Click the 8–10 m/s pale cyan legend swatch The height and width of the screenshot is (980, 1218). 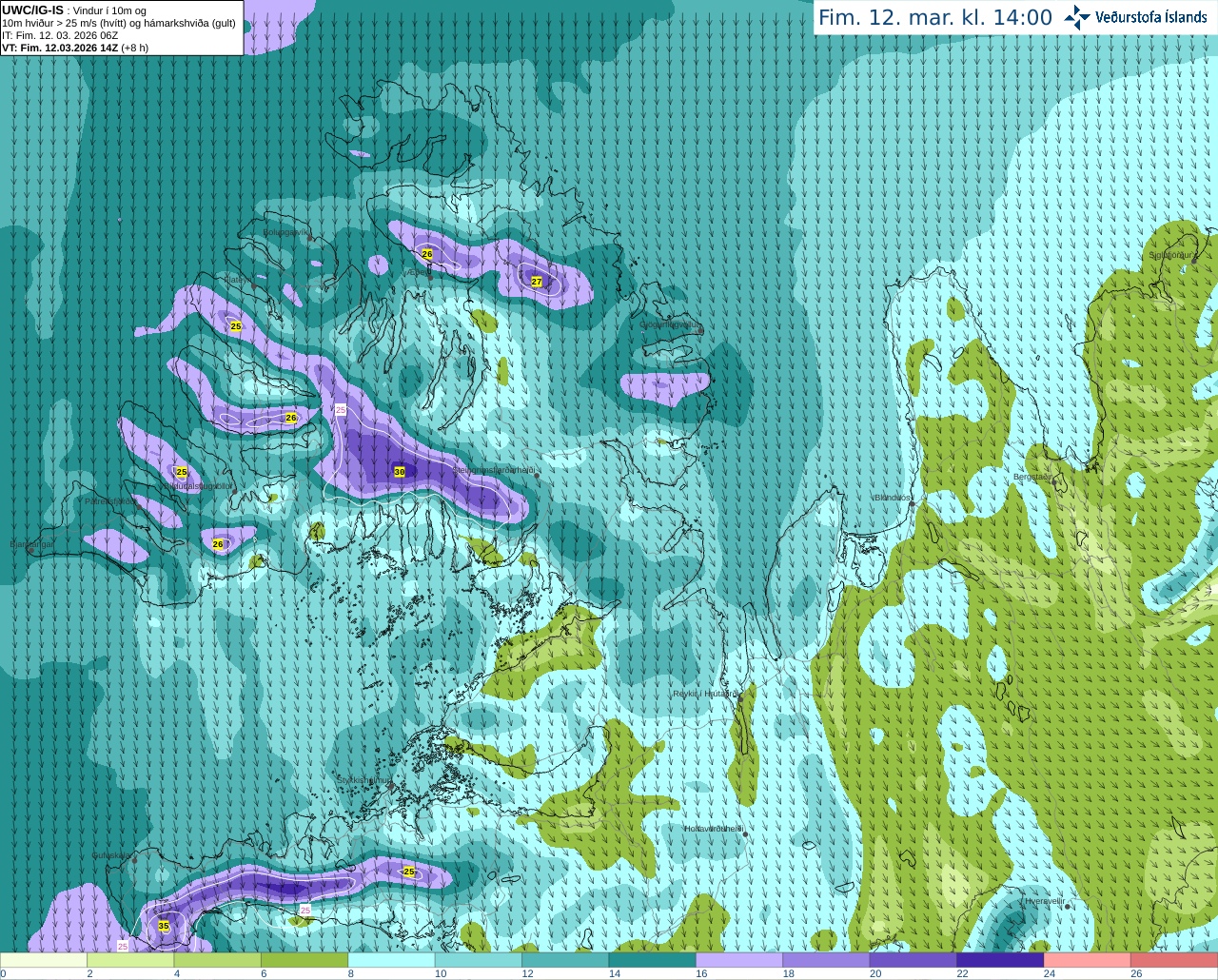(x=392, y=960)
